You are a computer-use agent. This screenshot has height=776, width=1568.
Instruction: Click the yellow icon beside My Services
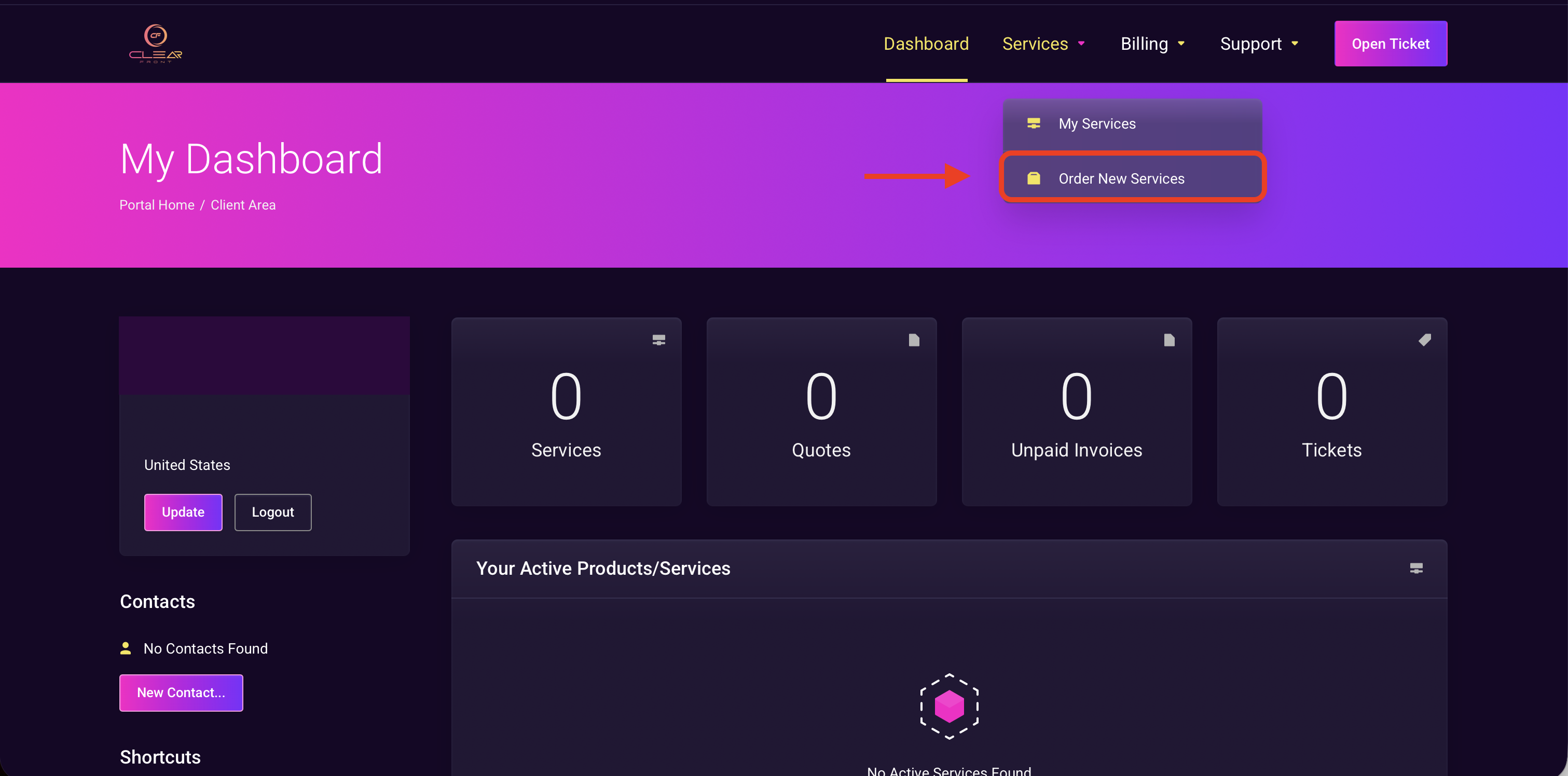[1034, 123]
